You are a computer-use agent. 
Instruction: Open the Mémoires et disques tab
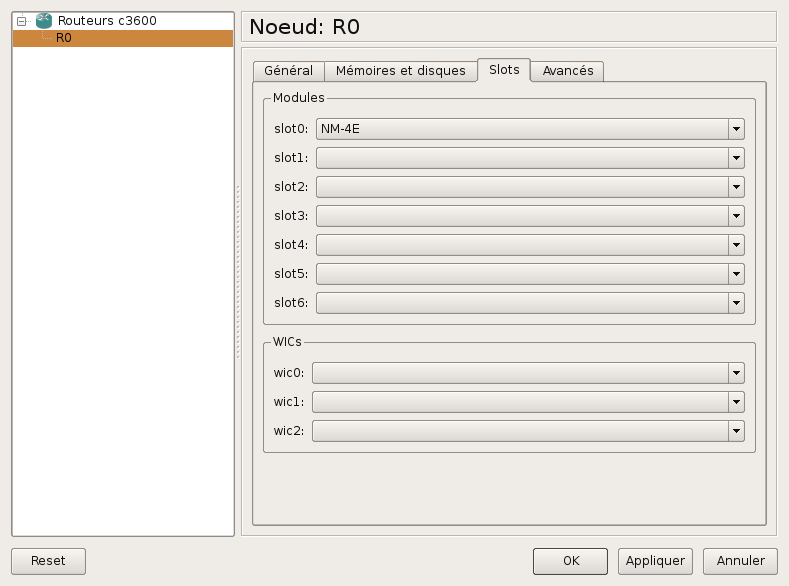click(401, 71)
